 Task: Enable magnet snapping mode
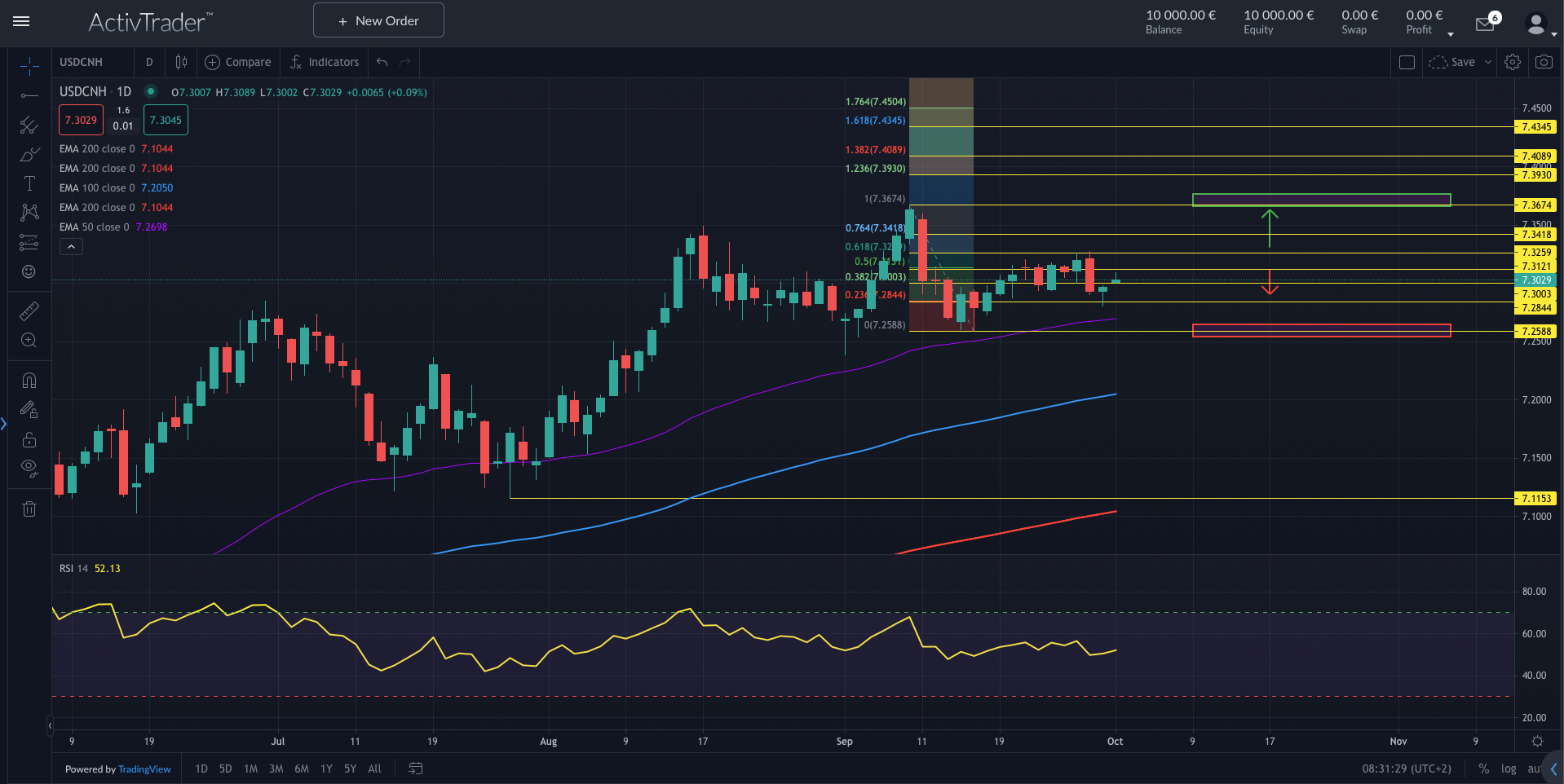[29, 381]
